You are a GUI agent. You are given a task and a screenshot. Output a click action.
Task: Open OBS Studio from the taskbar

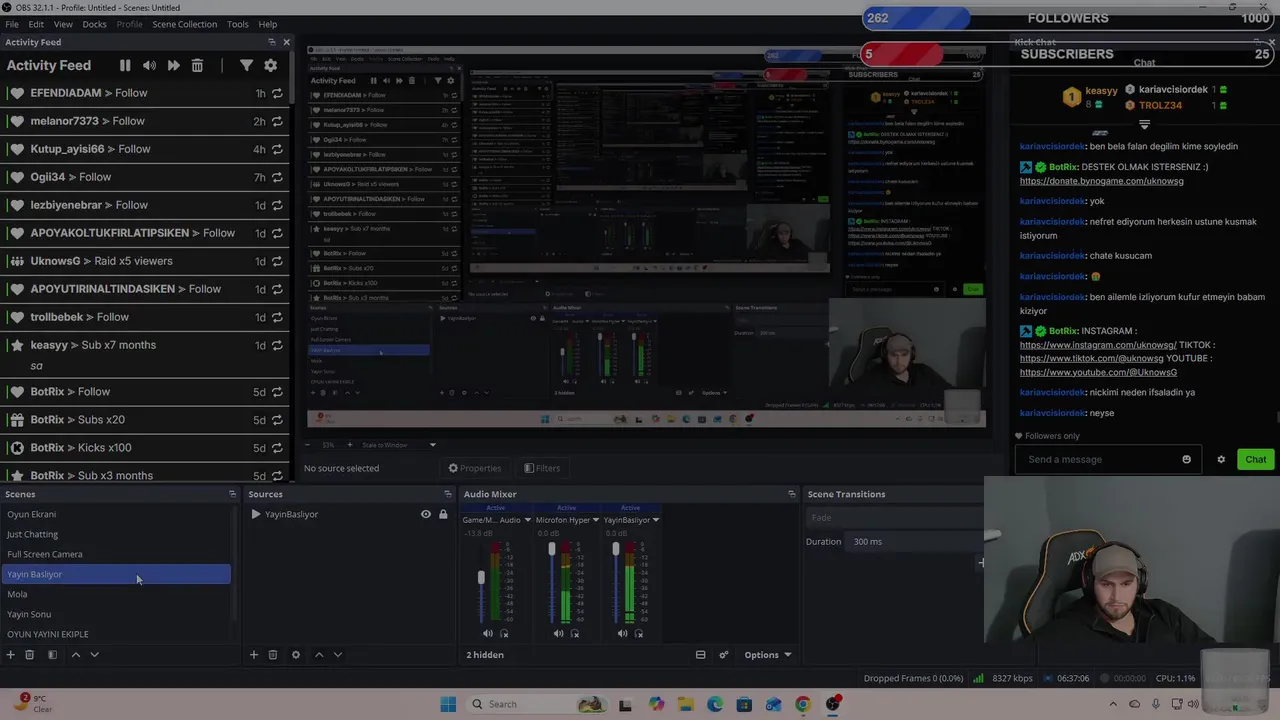click(x=833, y=704)
